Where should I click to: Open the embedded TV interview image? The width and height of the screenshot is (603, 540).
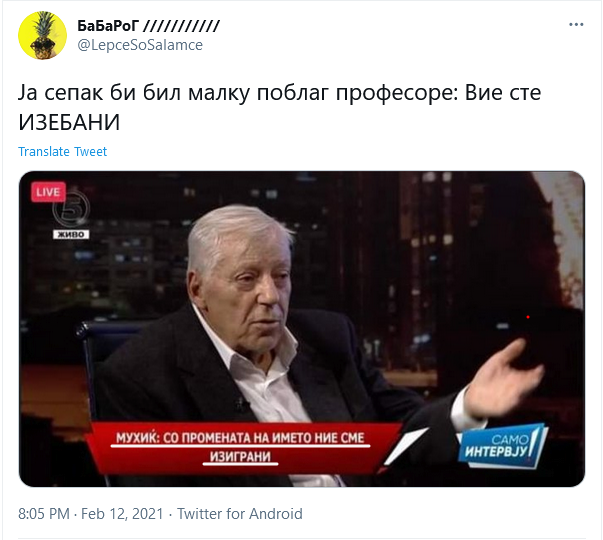point(302,329)
